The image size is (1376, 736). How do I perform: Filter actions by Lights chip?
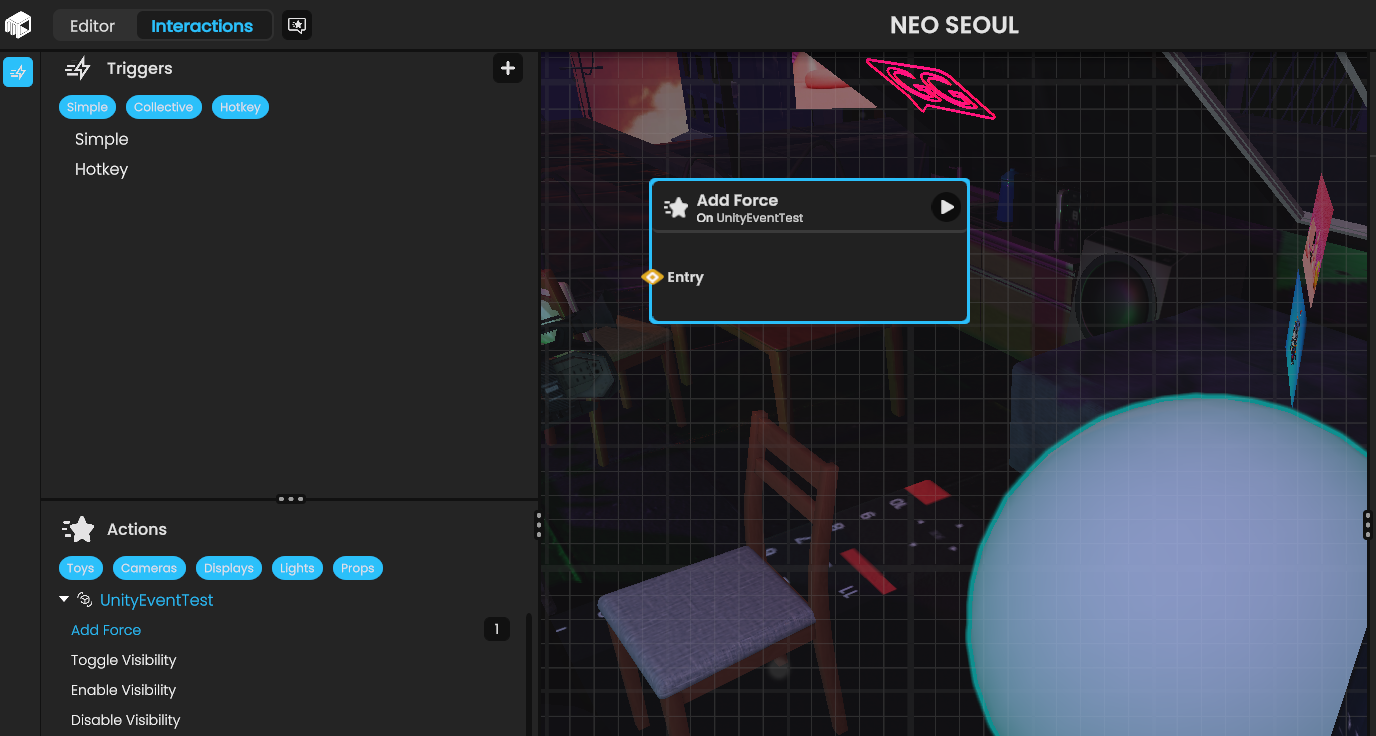pyautogui.click(x=297, y=568)
